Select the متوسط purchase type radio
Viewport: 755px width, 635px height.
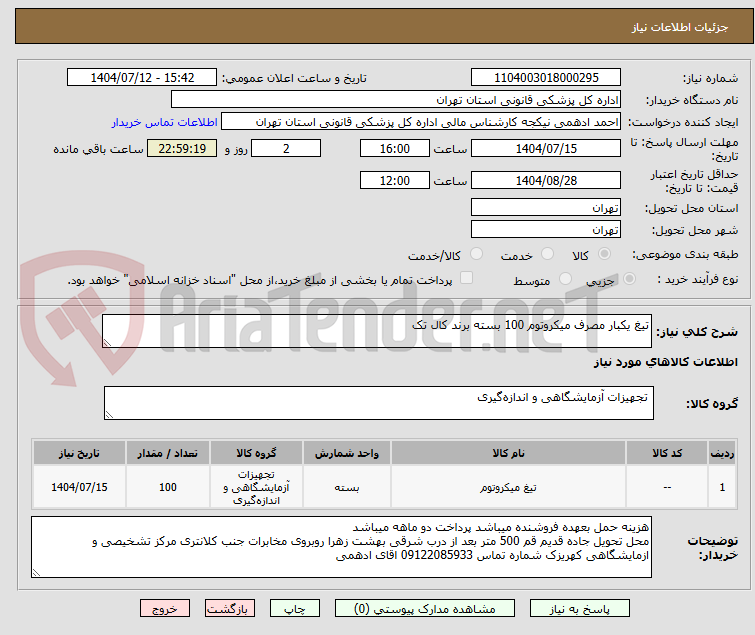[x=565, y=279]
